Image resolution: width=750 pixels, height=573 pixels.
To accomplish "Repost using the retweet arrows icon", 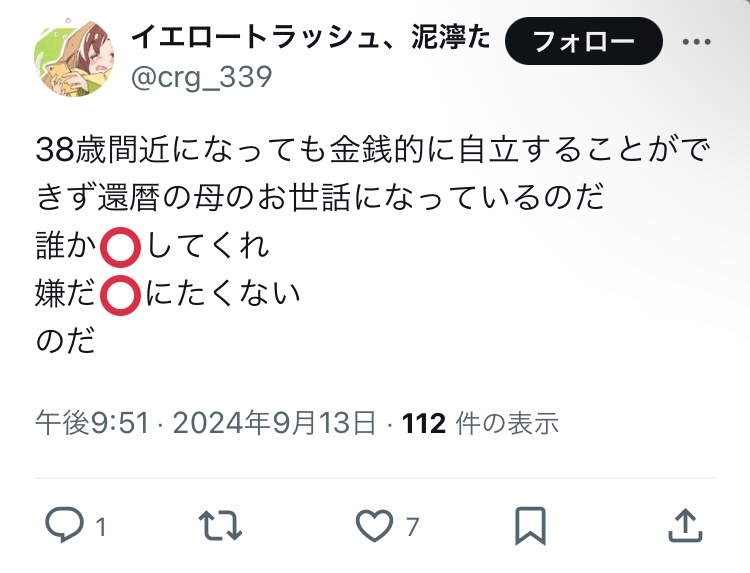I will tap(220, 526).
